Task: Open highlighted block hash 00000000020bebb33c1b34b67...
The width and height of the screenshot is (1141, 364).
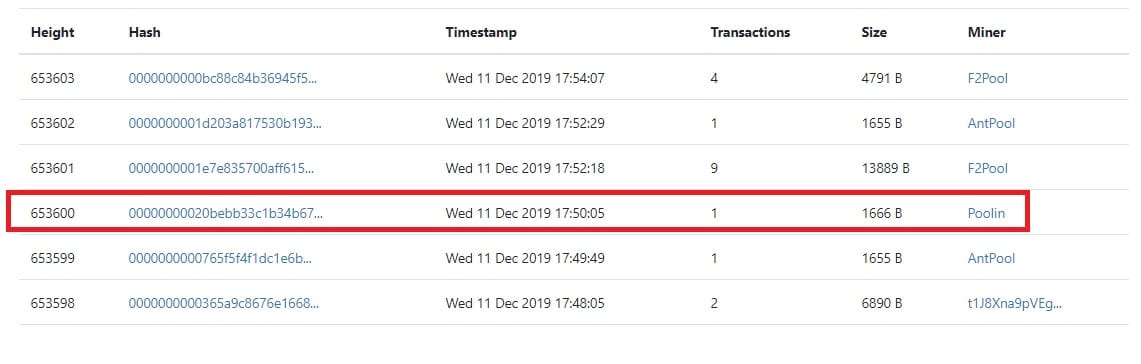Action: [226, 213]
